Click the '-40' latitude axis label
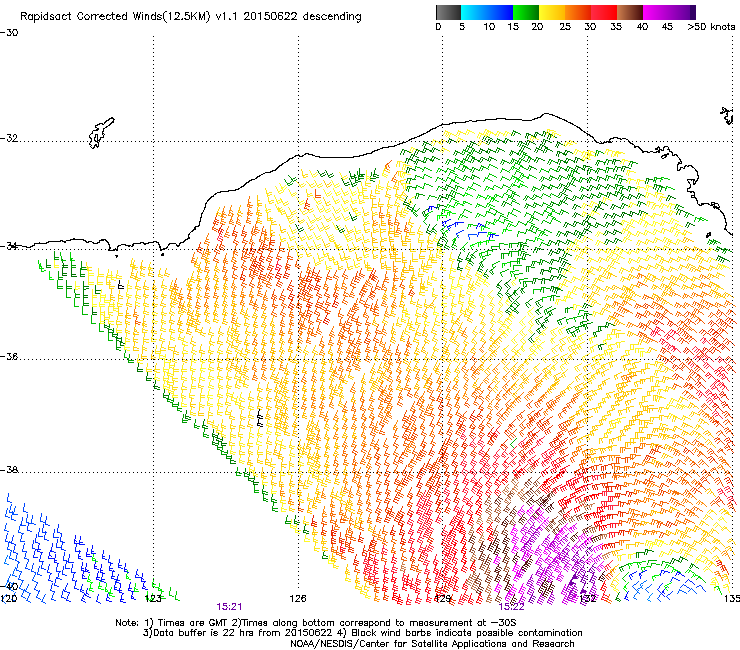Screen dimensions: 740x650 9,587
